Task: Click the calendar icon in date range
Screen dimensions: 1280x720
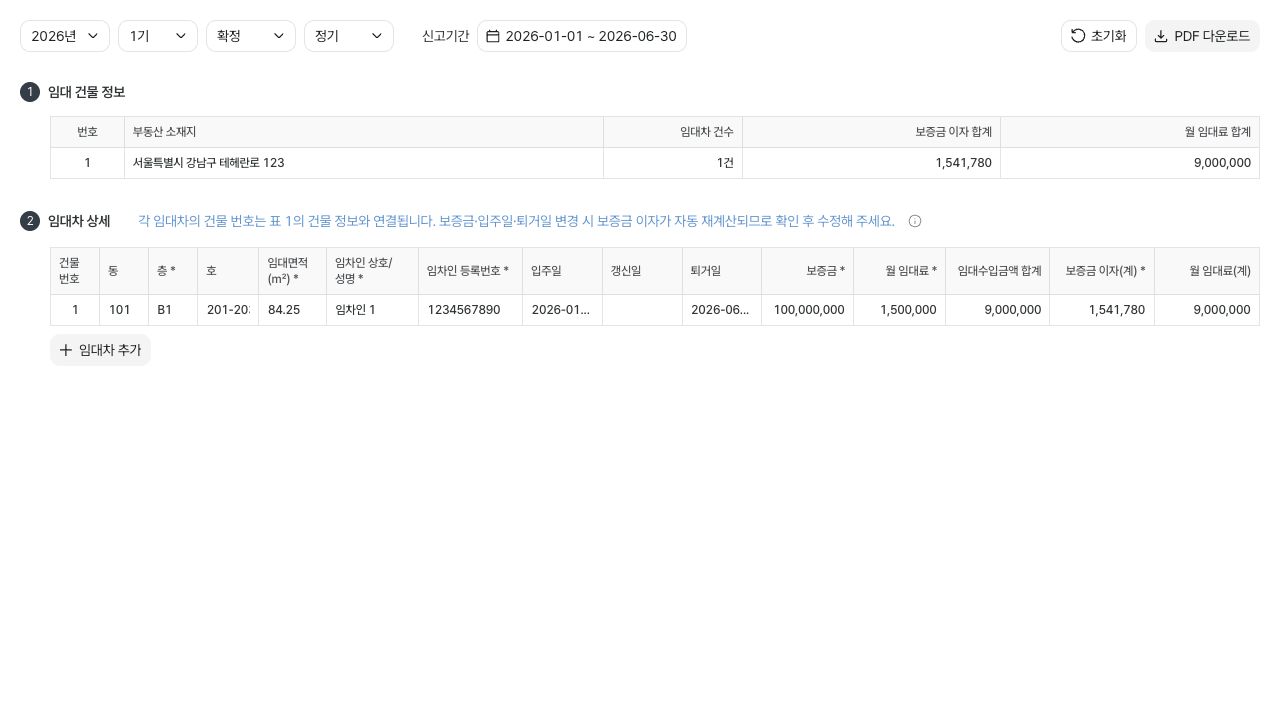Action: (x=493, y=36)
